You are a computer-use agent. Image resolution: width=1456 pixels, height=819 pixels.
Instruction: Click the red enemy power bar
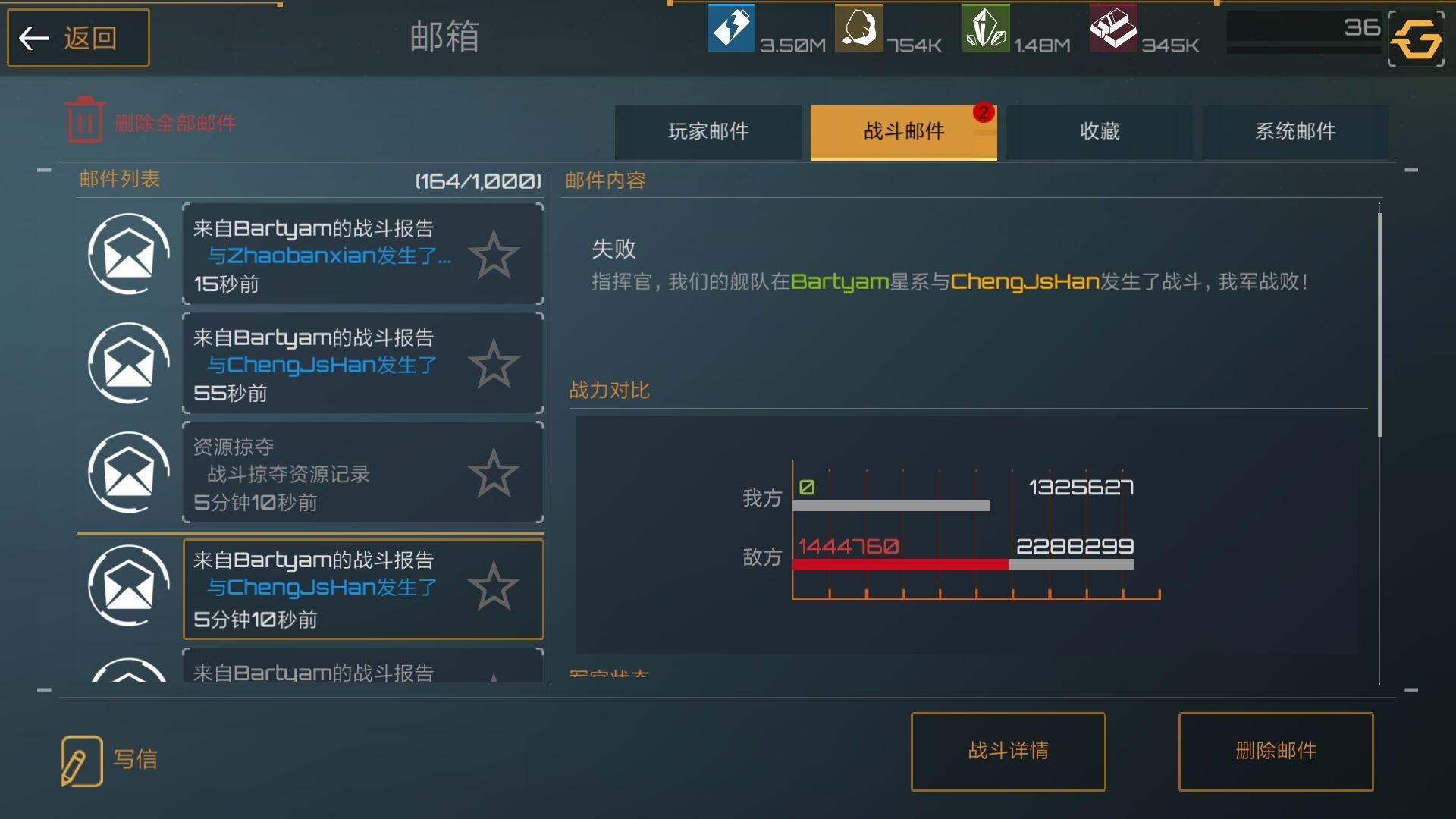[x=900, y=564]
